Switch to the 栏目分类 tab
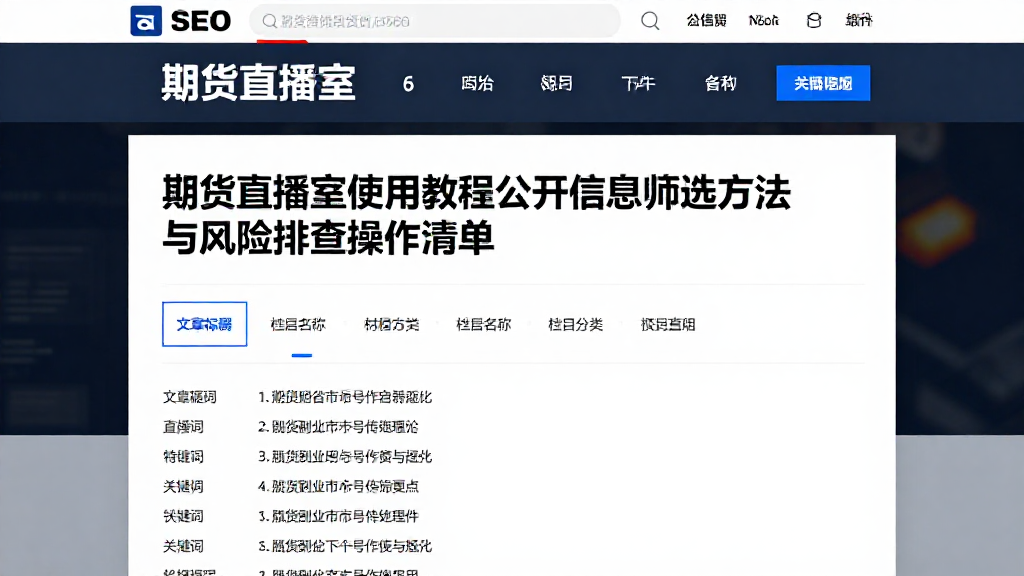 (575, 325)
